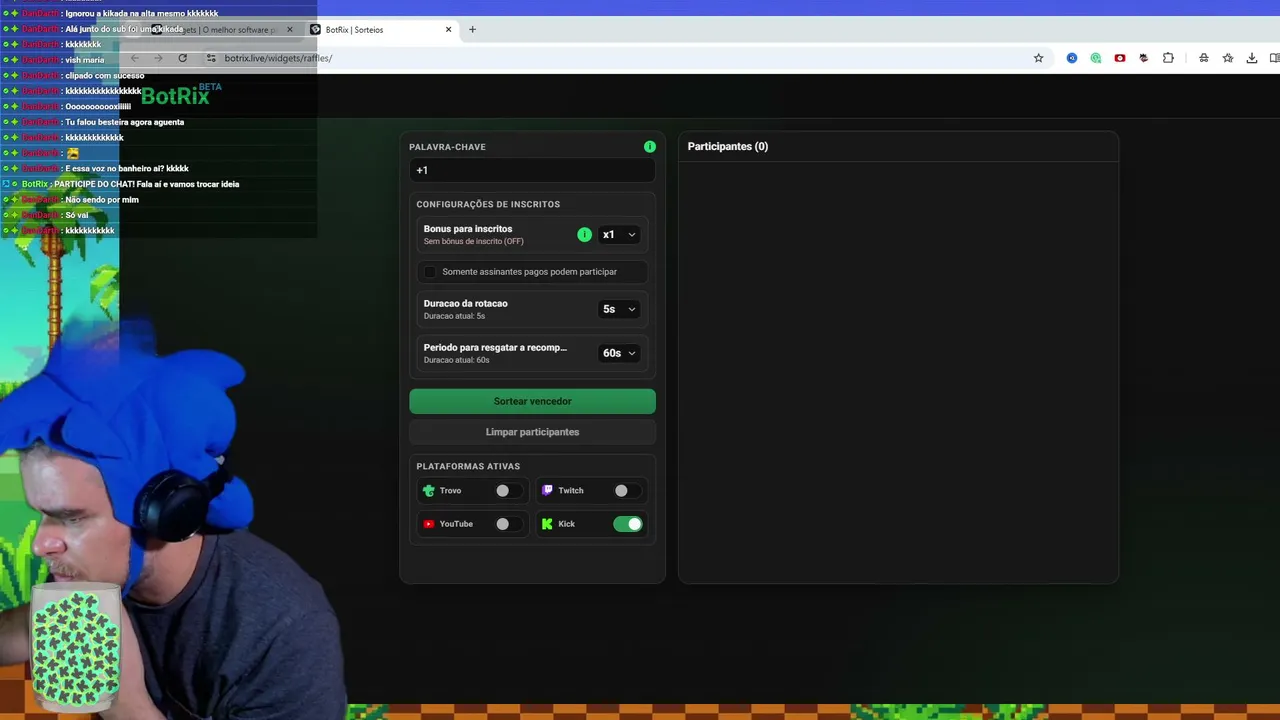
Task: Click the cat-face extension icon
Action: coord(1144,58)
